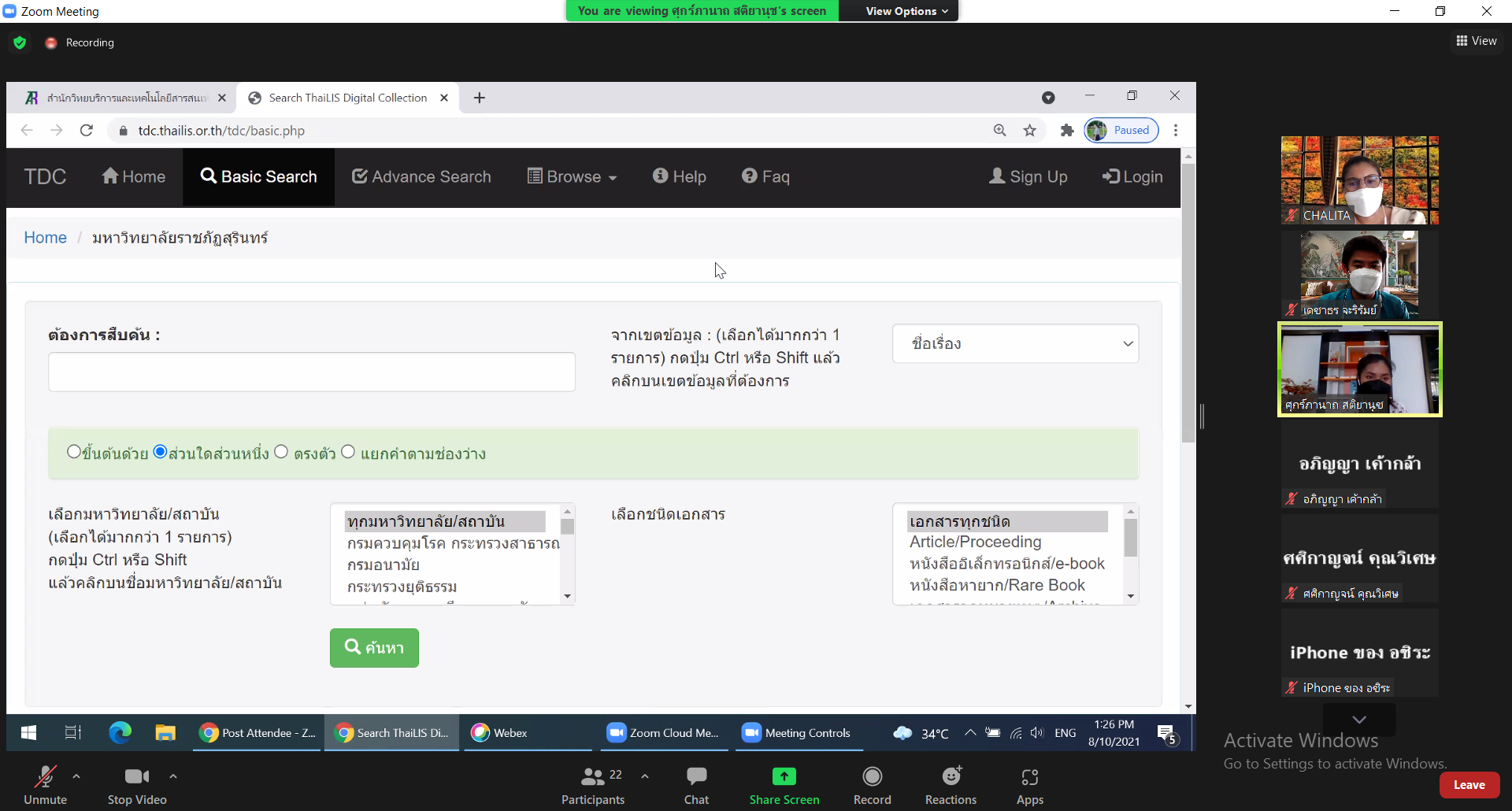Select the ตรงตัว radio button
The image size is (1512, 811).
point(281,452)
